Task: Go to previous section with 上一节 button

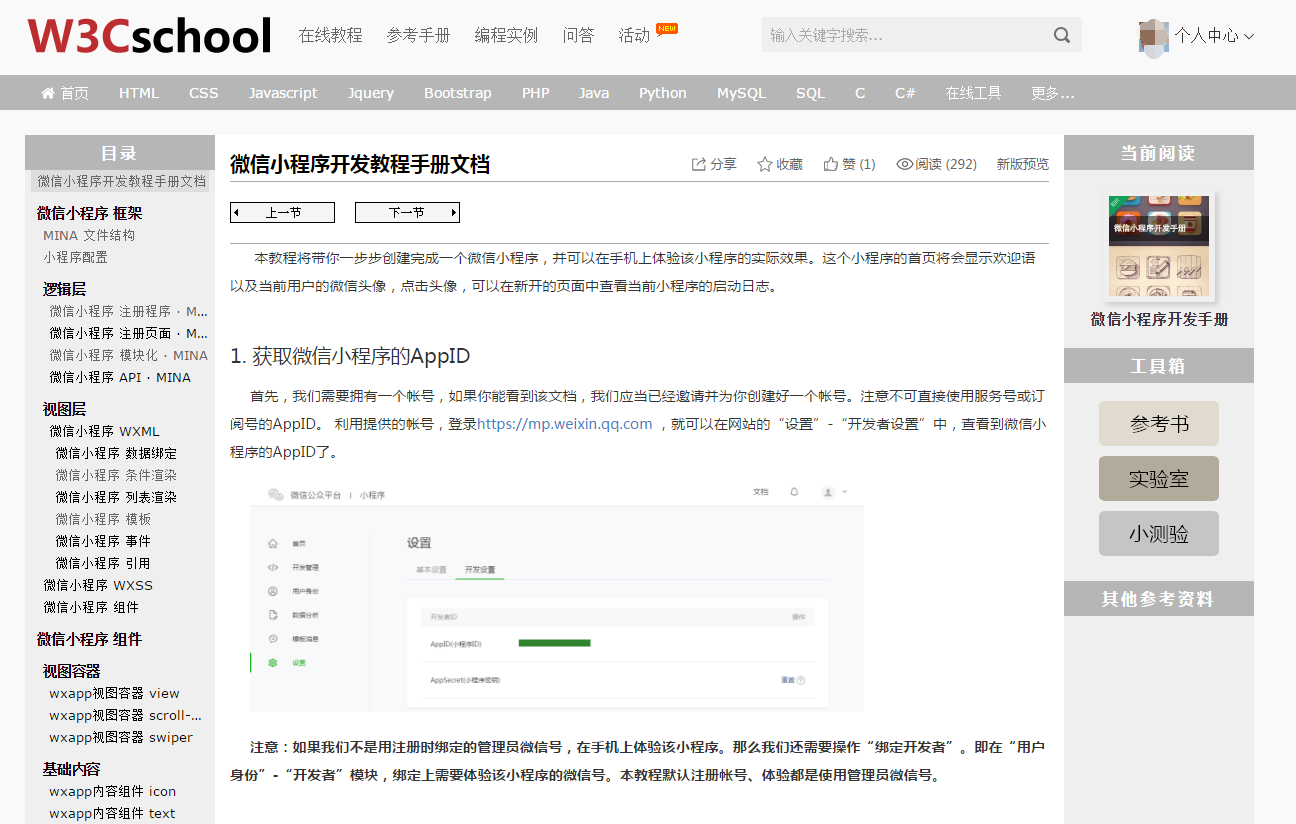Action: click(282, 212)
